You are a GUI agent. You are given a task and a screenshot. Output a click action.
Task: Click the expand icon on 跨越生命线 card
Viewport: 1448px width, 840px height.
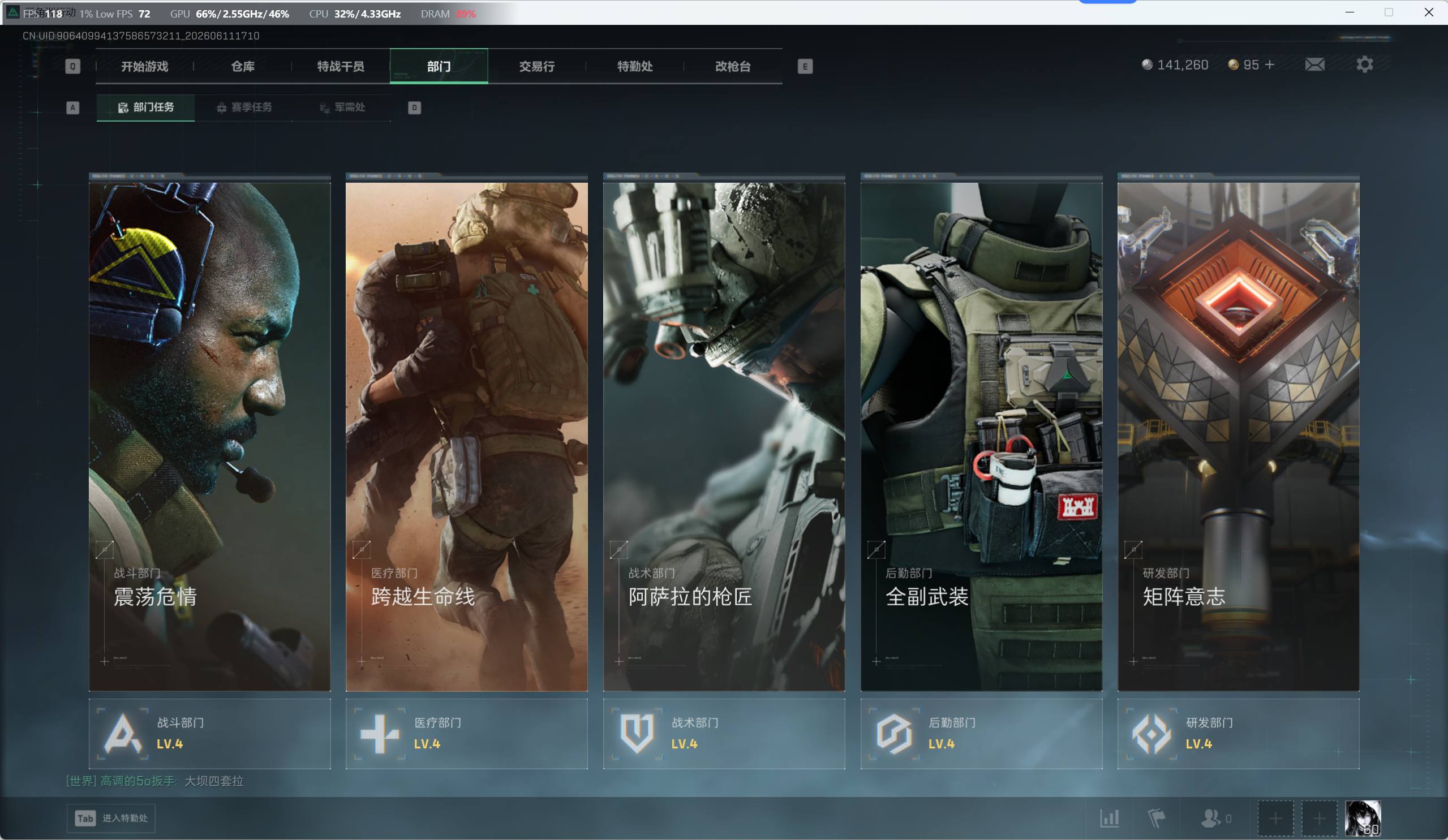pos(362,550)
